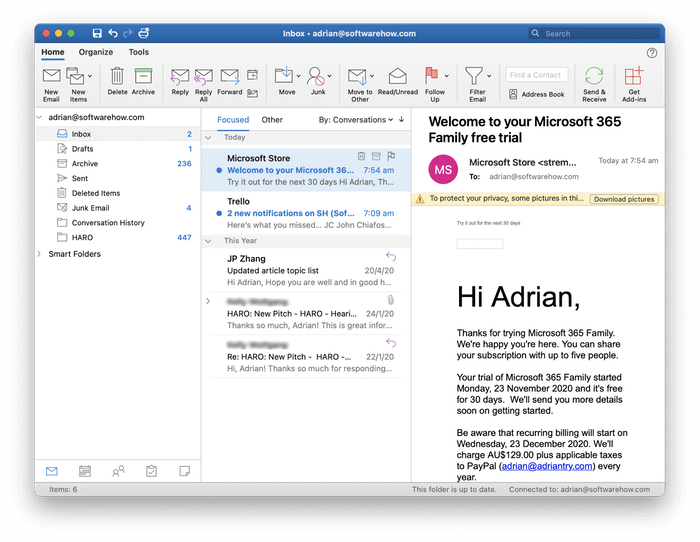The image size is (700, 542).
Task: Click the Archive ribbon icon
Action: (x=143, y=76)
